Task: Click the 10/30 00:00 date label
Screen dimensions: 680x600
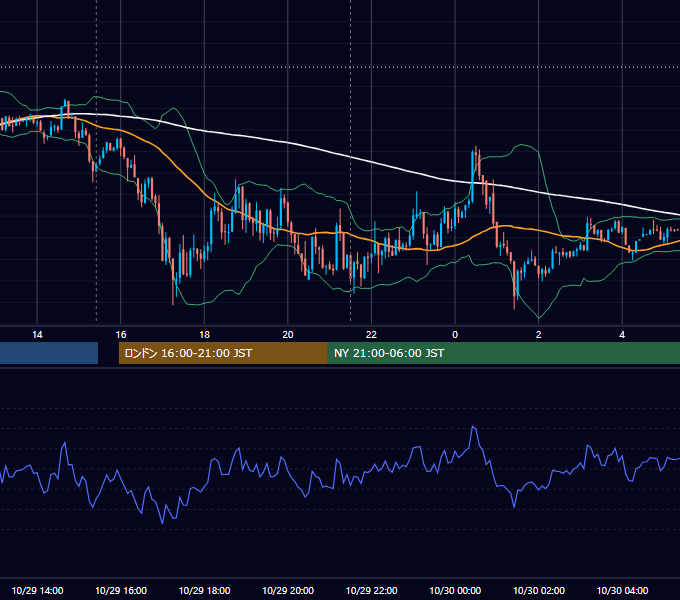Action: [x=455, y=590]
